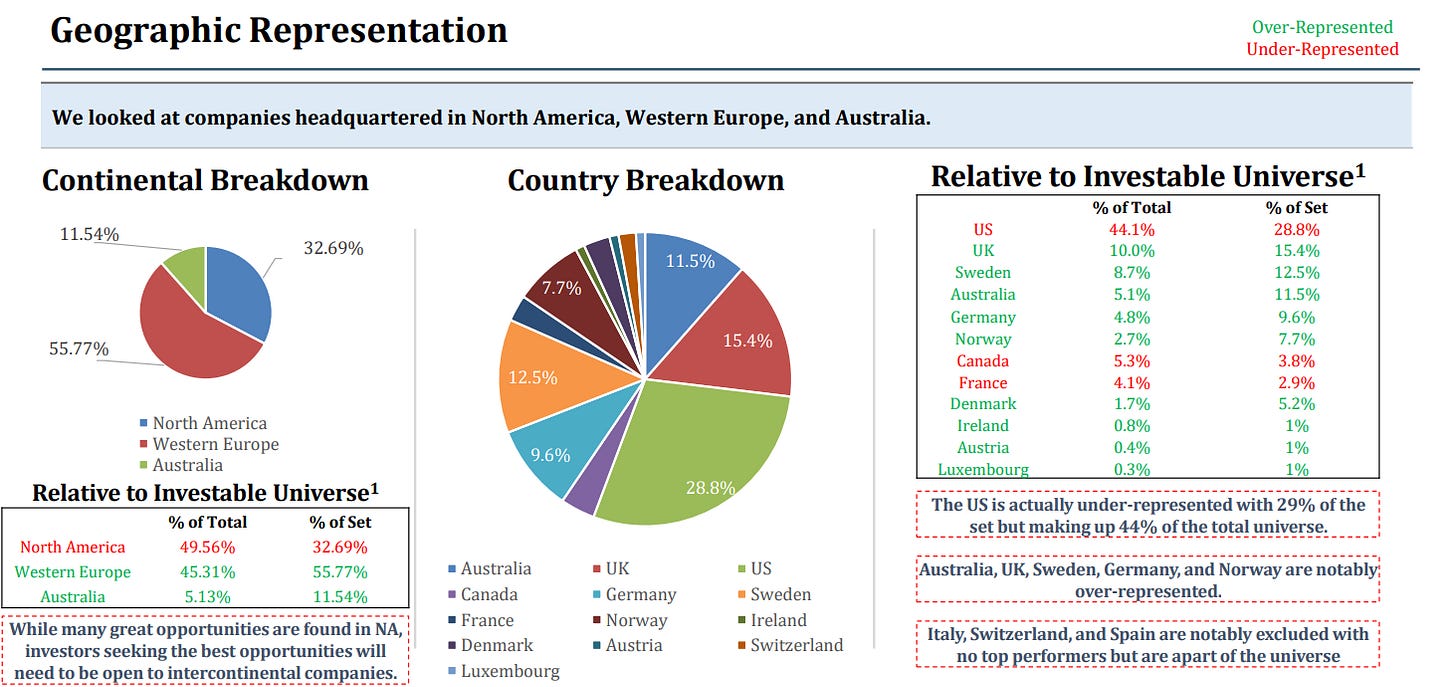Click the Switzerland legend entry
1456x687 pixels.
791,646
